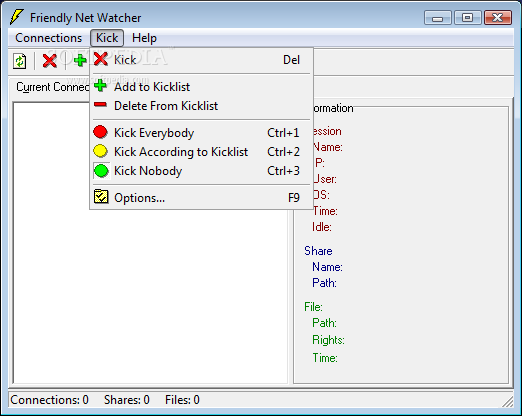Choose Kick (Del) menu entry
Image resolution: width=522 pixels, height=416 pixels.
point(201,60)
